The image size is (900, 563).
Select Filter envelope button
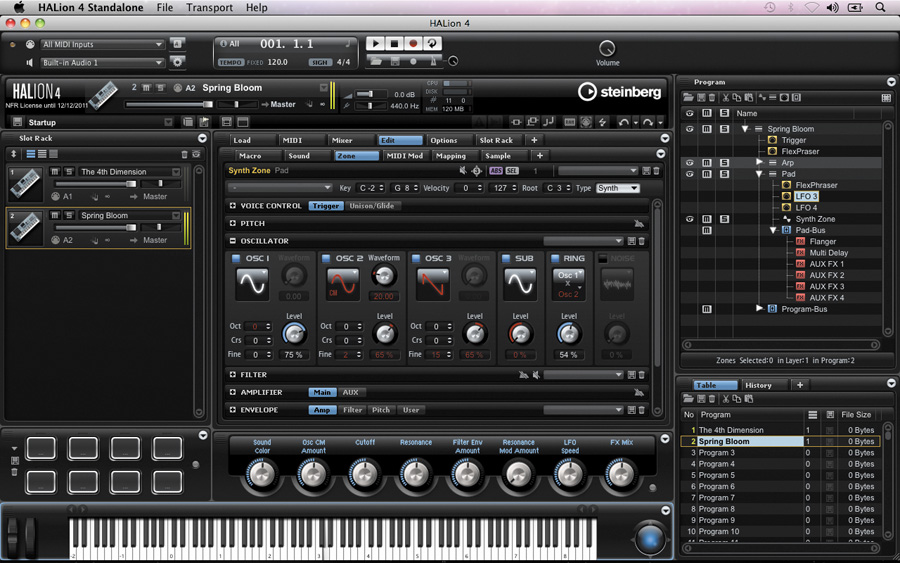352,410
